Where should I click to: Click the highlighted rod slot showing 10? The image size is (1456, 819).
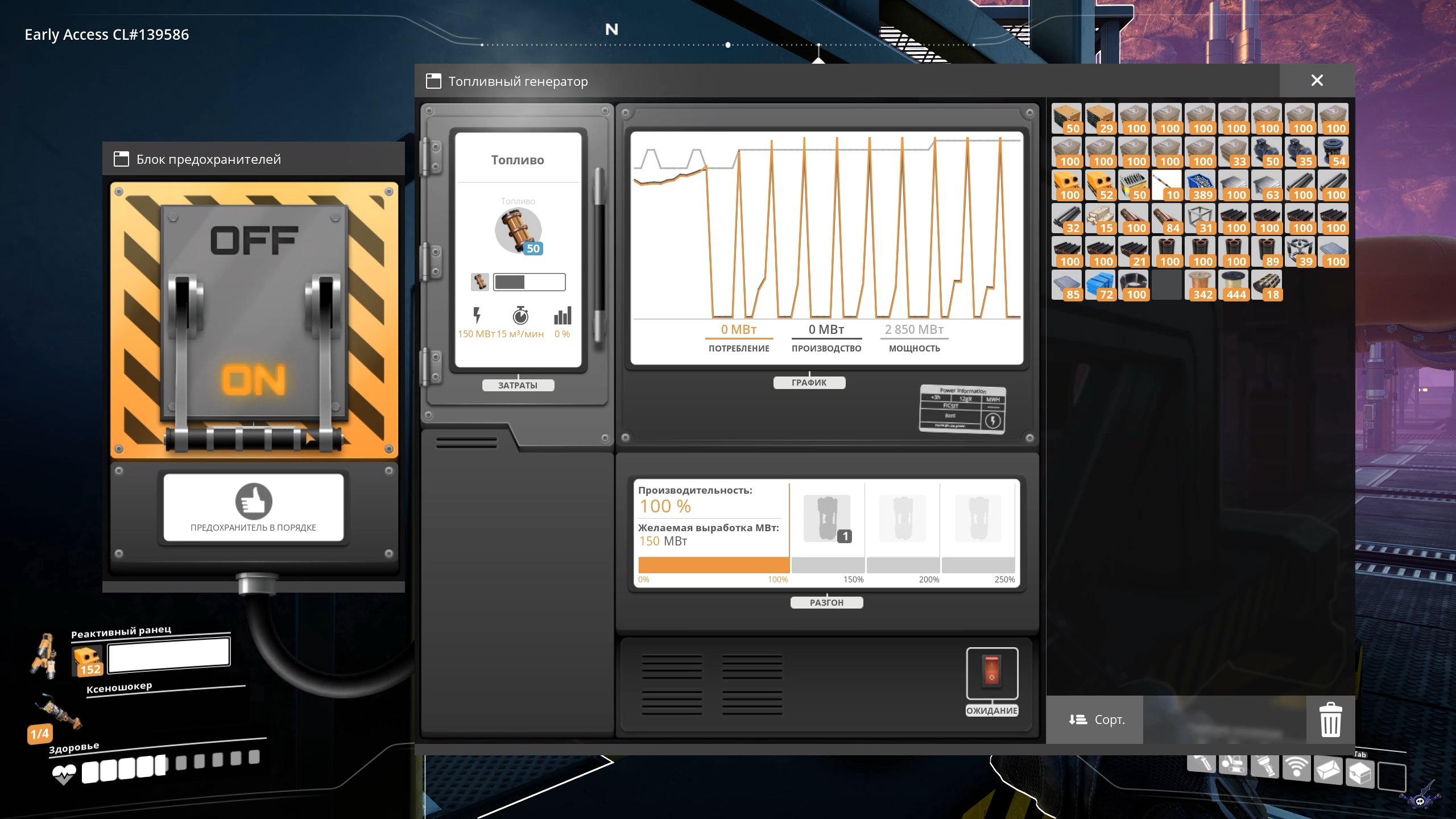pos(1167,185)
